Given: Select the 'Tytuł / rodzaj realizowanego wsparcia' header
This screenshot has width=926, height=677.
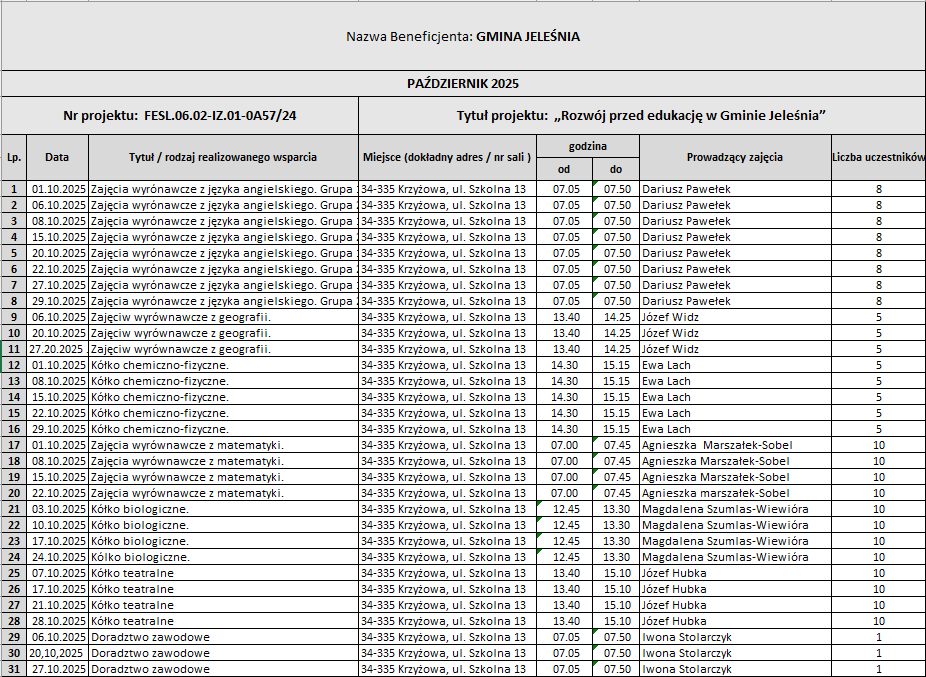Looking at the screenshot, I should coord(223,157).
